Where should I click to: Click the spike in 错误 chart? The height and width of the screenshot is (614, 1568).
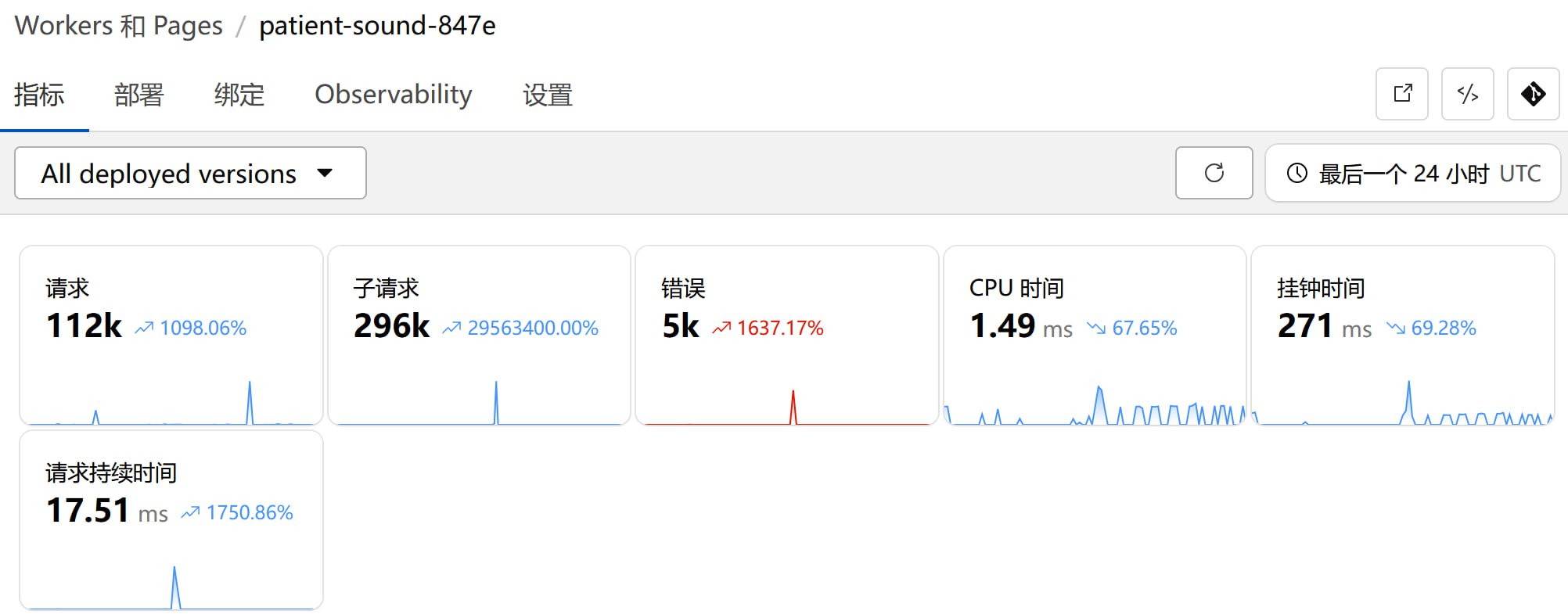coord(793,405)
